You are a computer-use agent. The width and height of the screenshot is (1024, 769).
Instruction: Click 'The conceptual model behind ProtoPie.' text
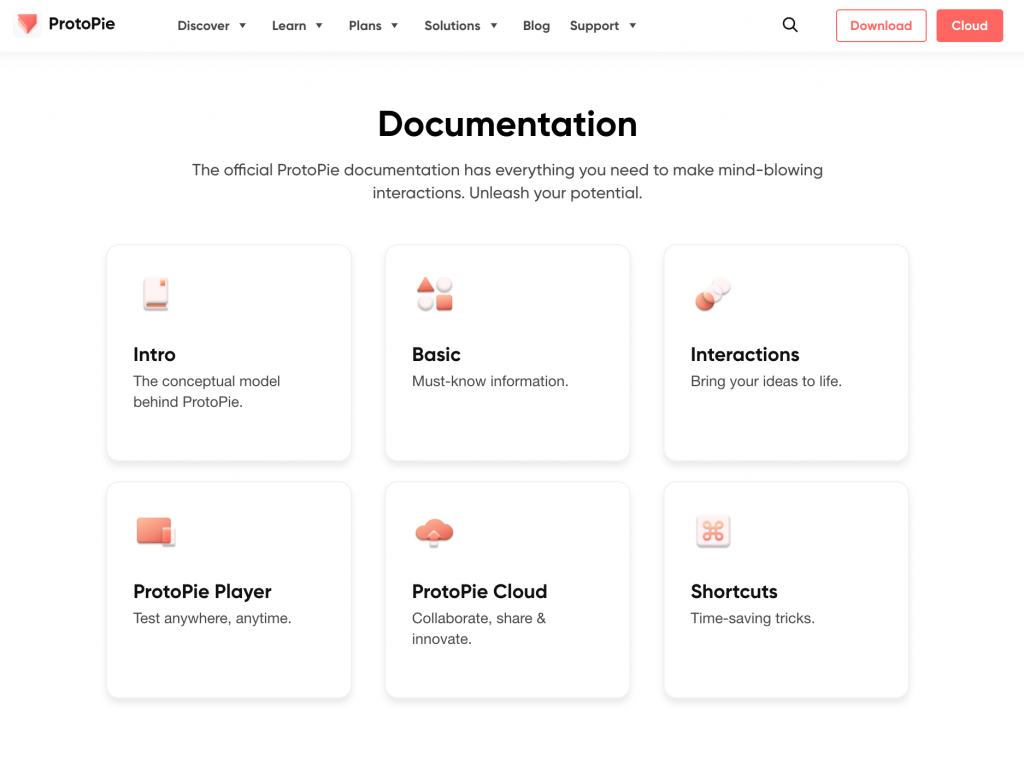[x=206, y=392]
